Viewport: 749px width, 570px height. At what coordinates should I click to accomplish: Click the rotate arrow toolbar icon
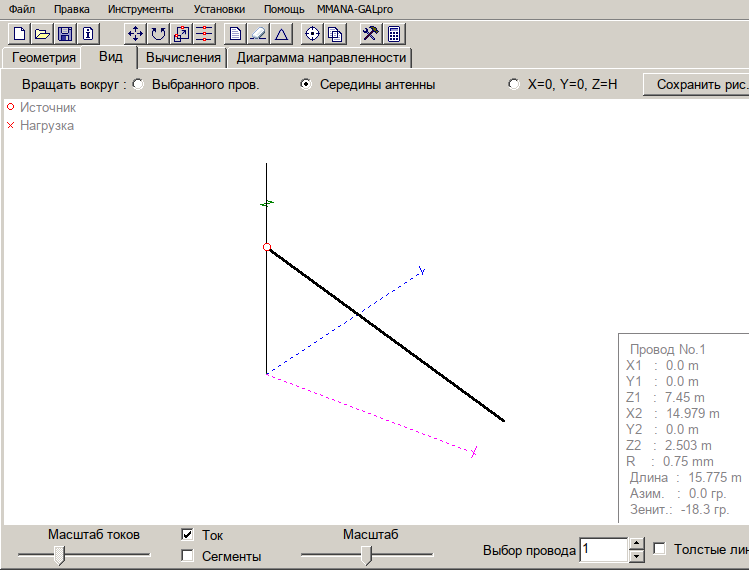[x=159, y=33]
